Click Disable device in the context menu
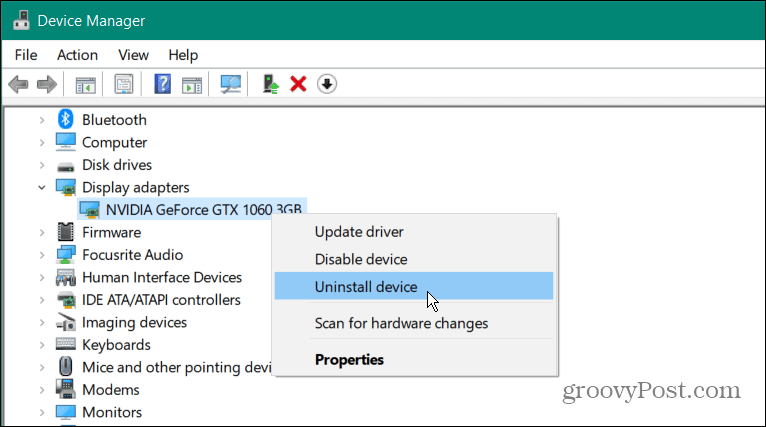The width and height of the screenshot is (766, 427). pyautogui.click(x=362, y=259)
